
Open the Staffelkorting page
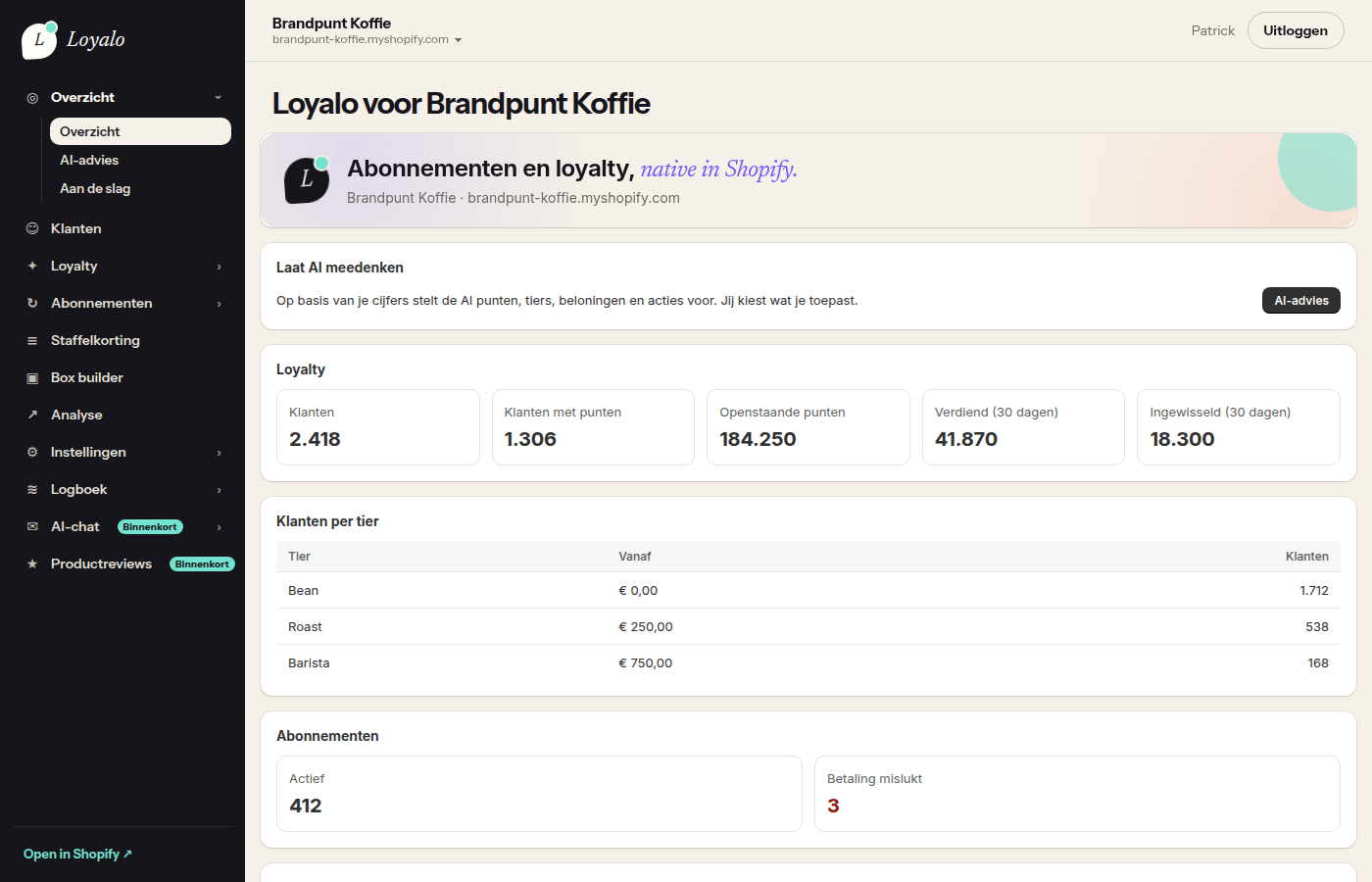pyautogui.click(x=122, y=340)
